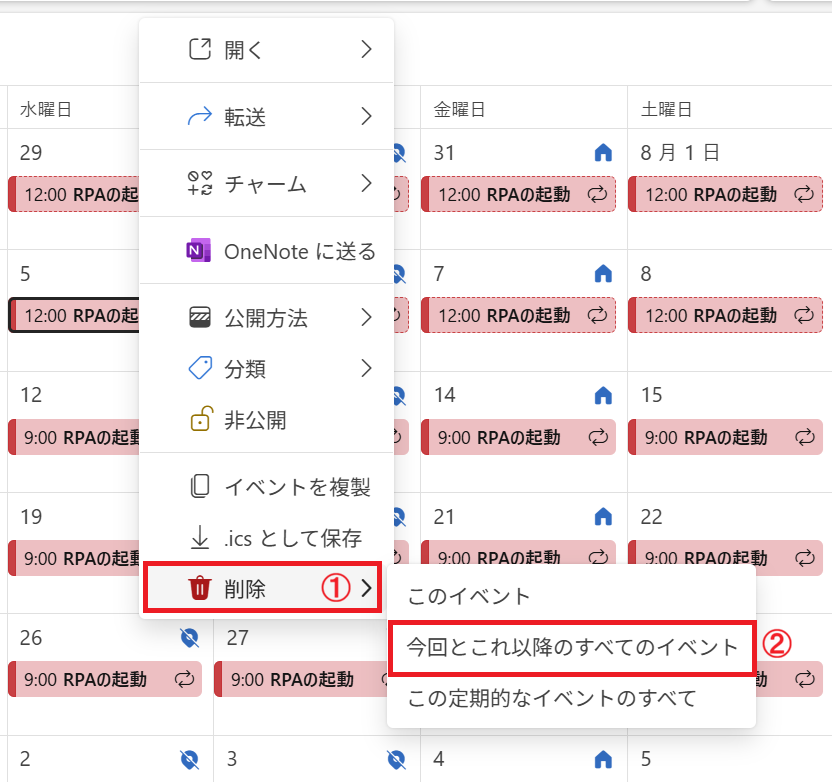Open the 12:00 RPAの起動 event on Saturday 8
832x782 pixels.
pyautogui.click(x=725, y=316)
